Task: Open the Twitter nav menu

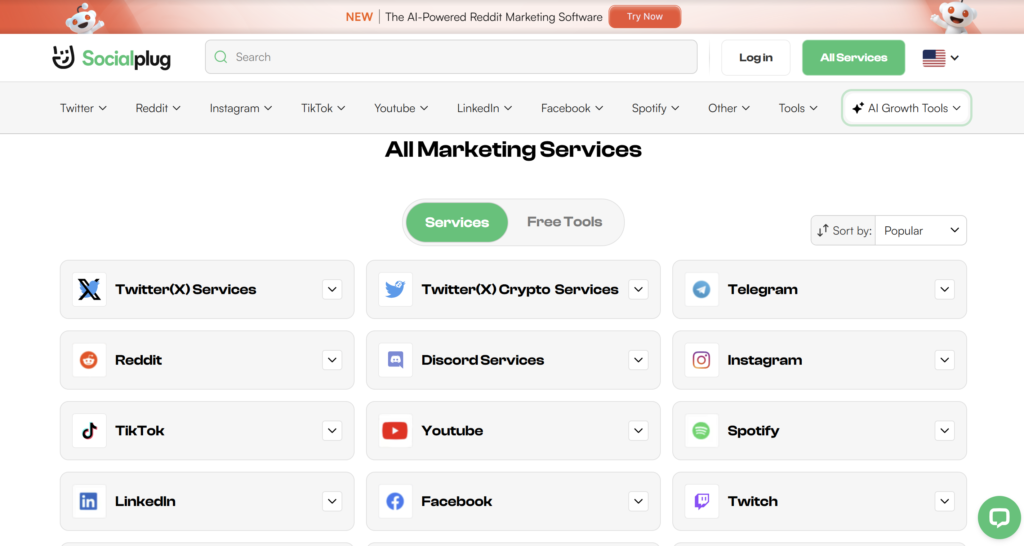Action: (83, 108)
